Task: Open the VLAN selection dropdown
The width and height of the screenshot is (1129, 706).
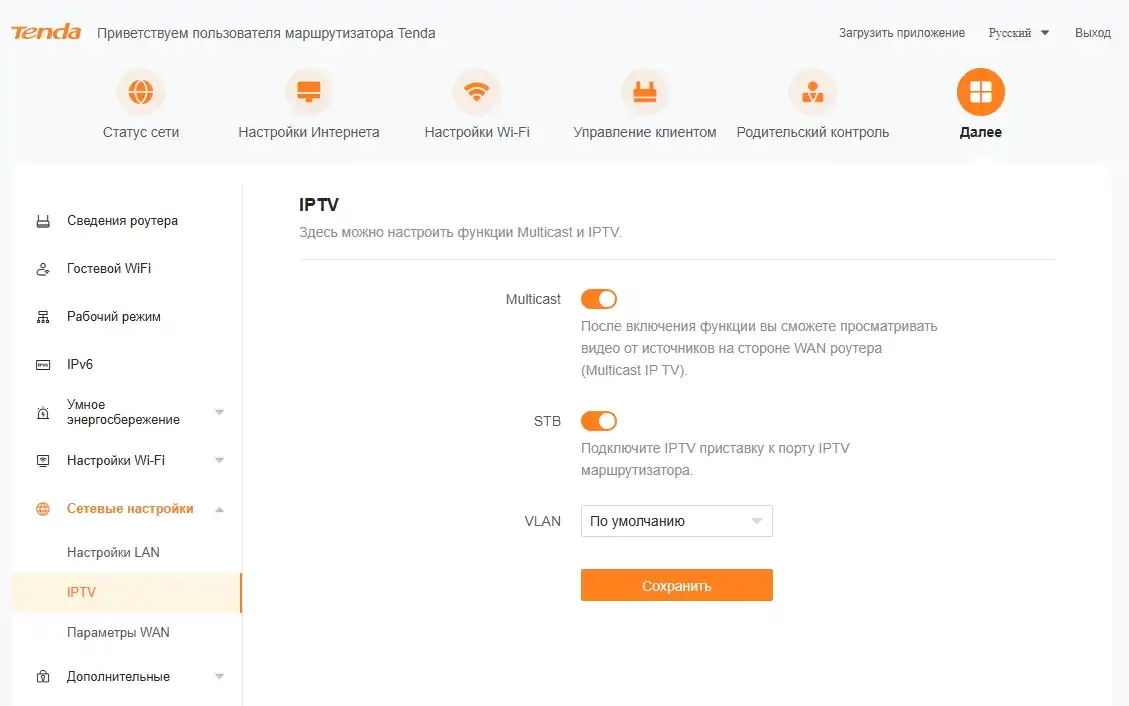Action: coord(676,520)
